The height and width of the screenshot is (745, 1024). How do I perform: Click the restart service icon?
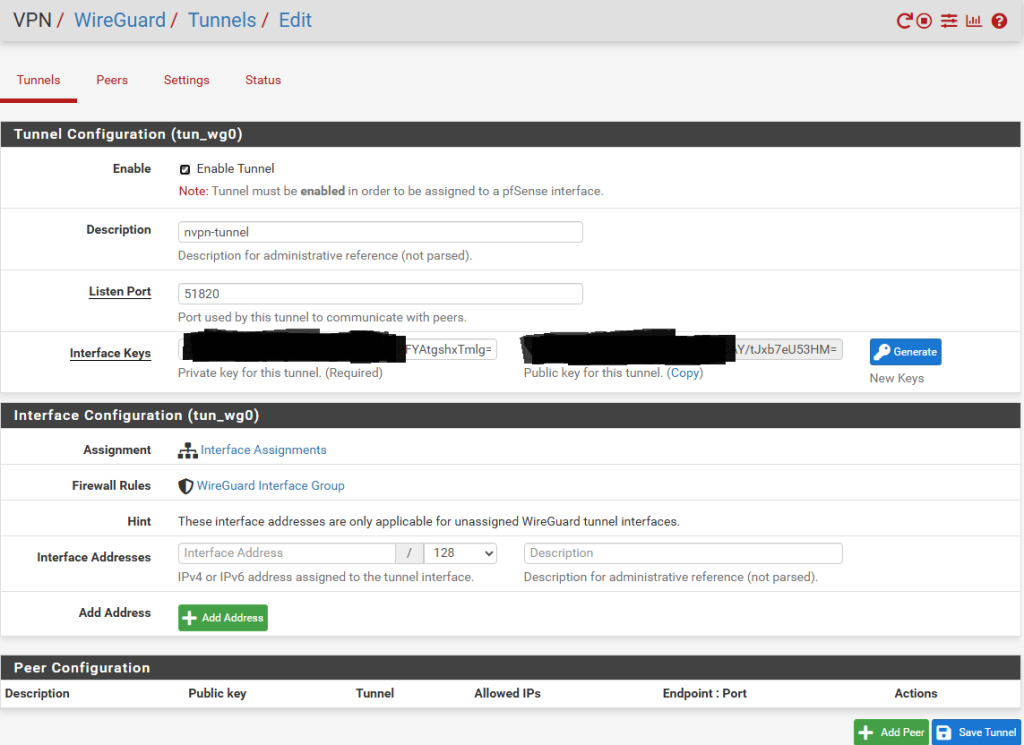coord(904,21)
